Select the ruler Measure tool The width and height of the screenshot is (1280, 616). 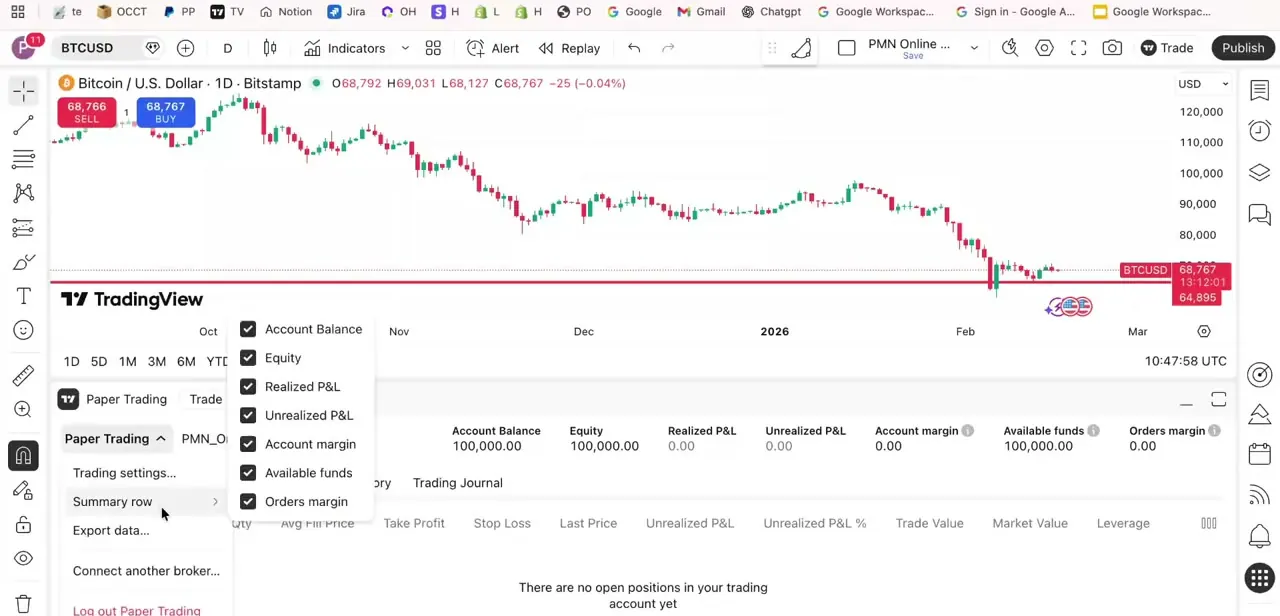click(23, 375)
